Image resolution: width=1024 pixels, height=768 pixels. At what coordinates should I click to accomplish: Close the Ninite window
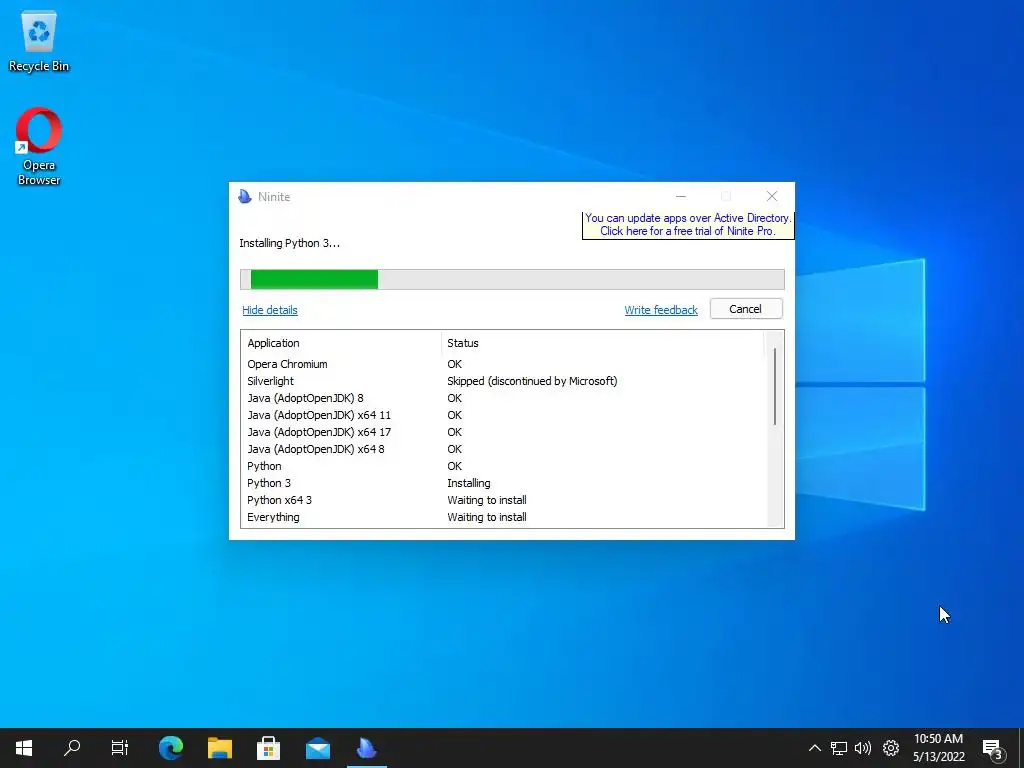point(772,196)
